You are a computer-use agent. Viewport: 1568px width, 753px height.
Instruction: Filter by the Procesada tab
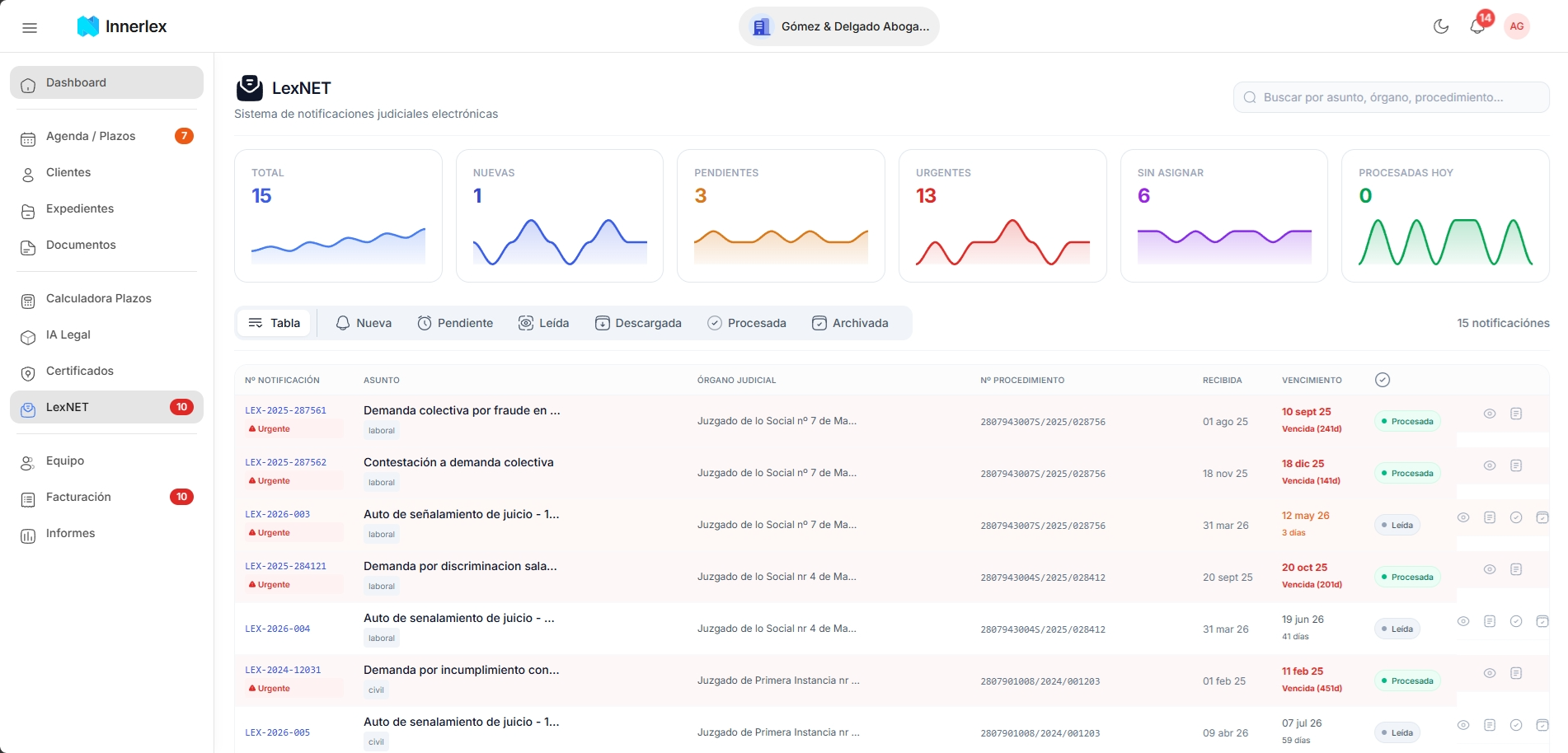747,323
